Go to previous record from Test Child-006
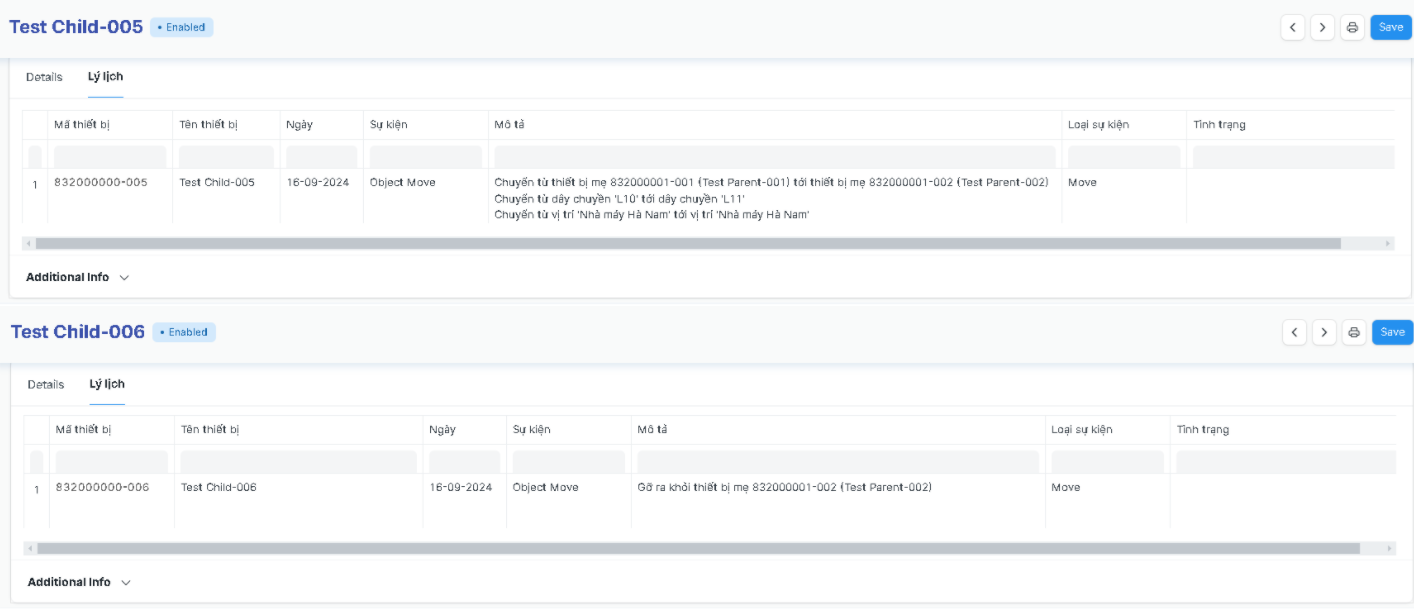 (x=1295, y=333)
